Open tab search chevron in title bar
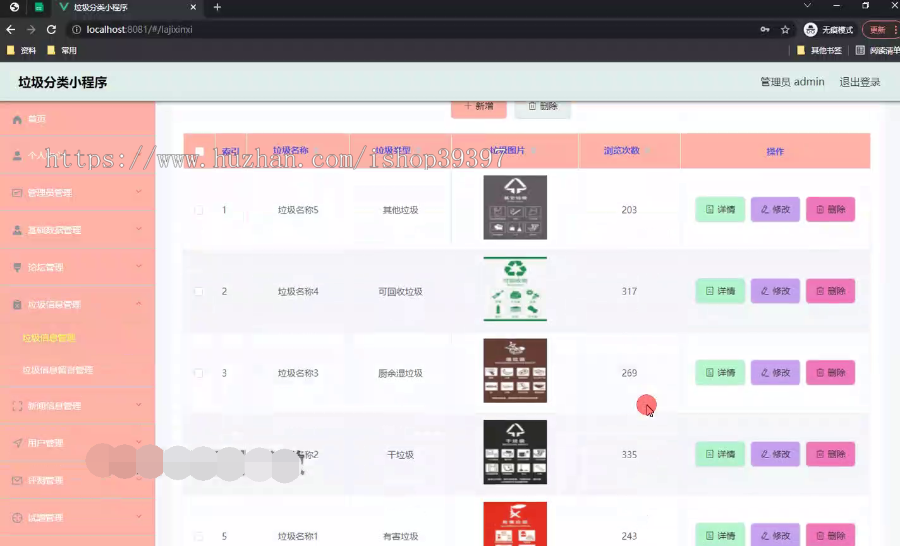The image size is (900, 546). click(807, 5)
